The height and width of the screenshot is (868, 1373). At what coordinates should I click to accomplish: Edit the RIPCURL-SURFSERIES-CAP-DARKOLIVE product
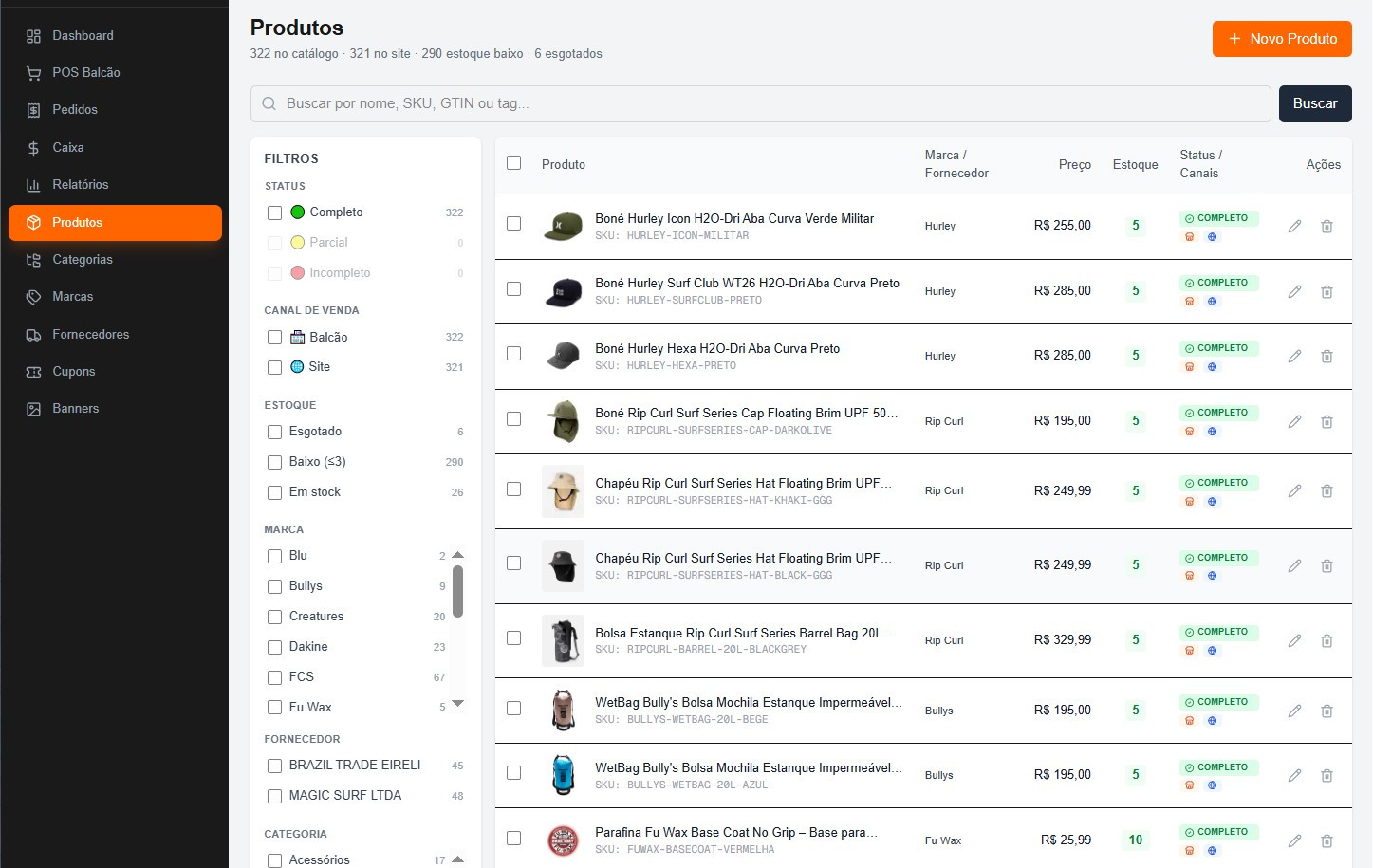point(1294,421)
